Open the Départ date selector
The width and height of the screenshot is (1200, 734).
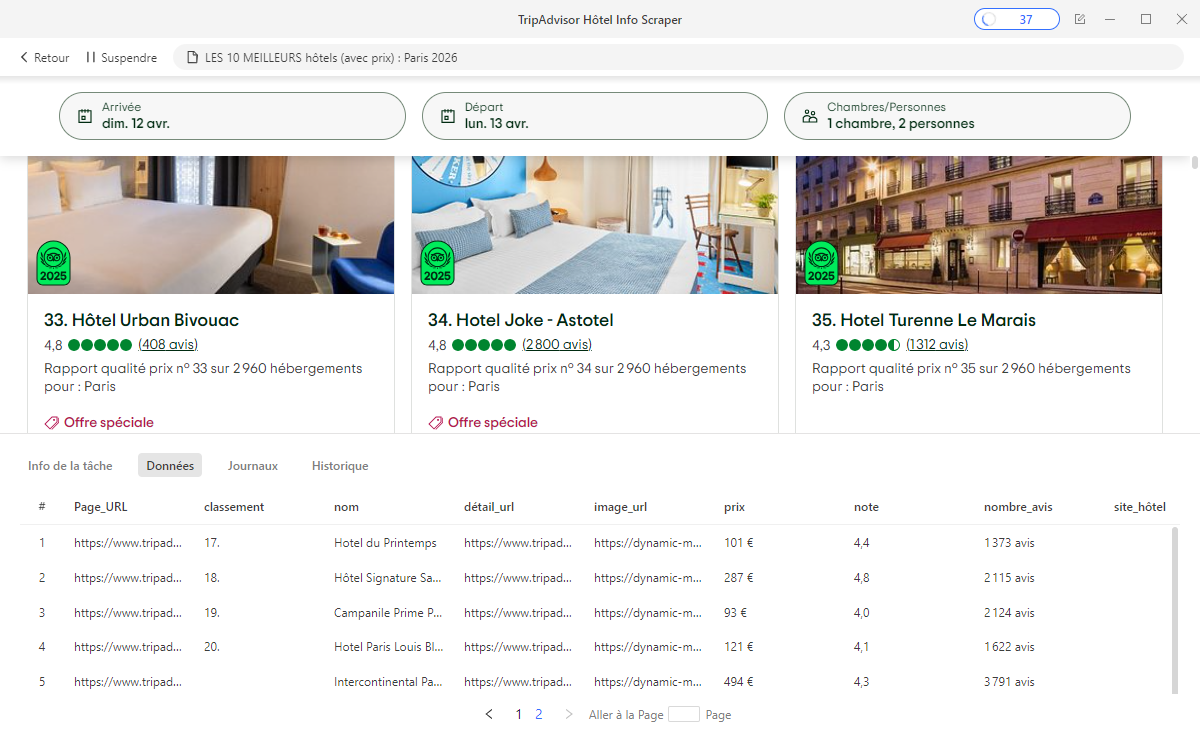pos(594,115)
